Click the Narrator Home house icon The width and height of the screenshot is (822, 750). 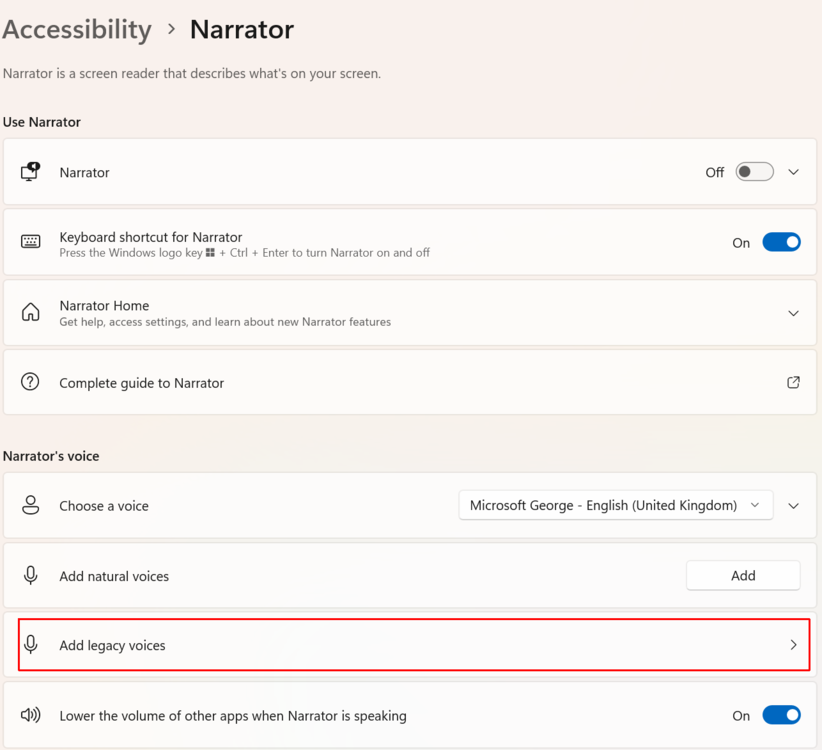pos(30,313)
